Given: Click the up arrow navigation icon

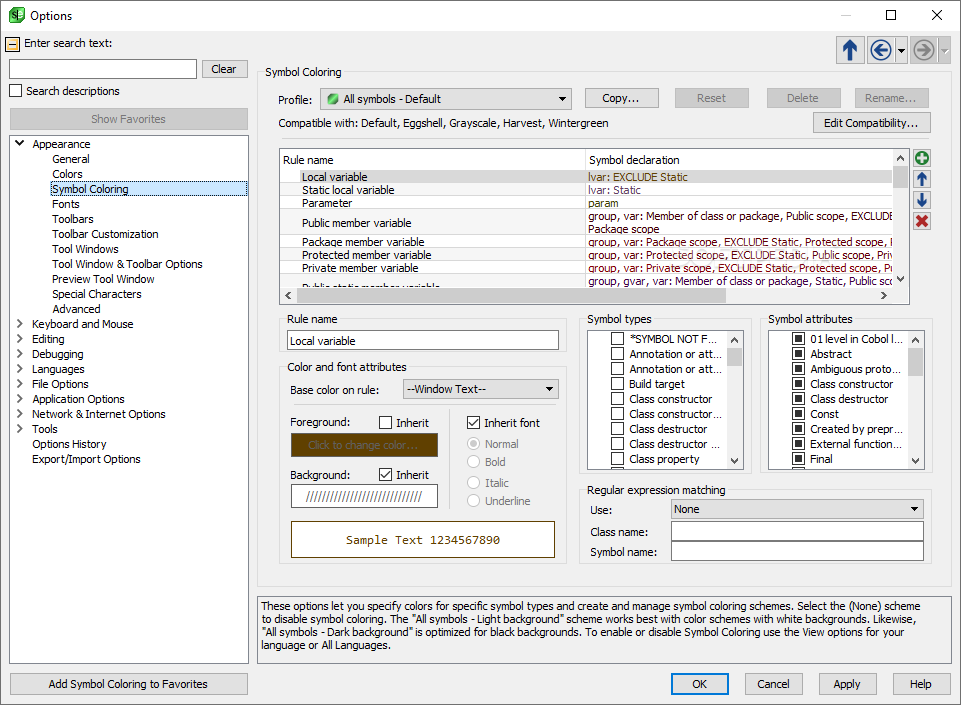Looking at the screenshot, I should click(850, 50).
